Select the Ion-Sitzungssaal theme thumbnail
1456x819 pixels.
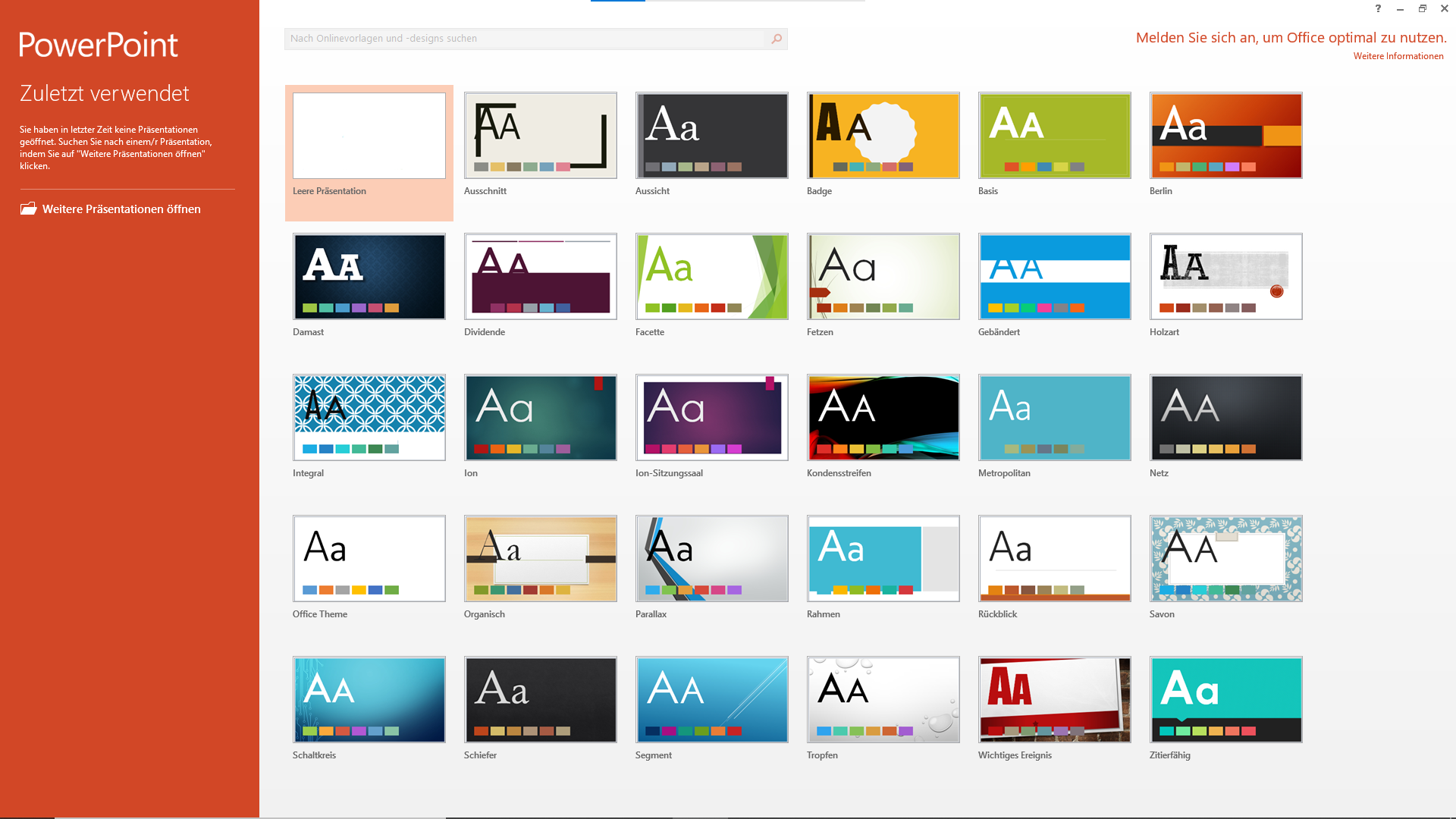point(712,418)
